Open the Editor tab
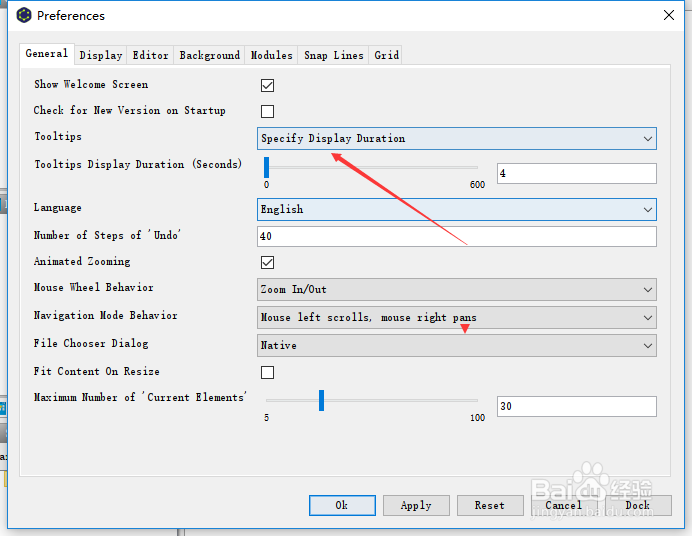692x536 pixels. (x=150, y=55)
